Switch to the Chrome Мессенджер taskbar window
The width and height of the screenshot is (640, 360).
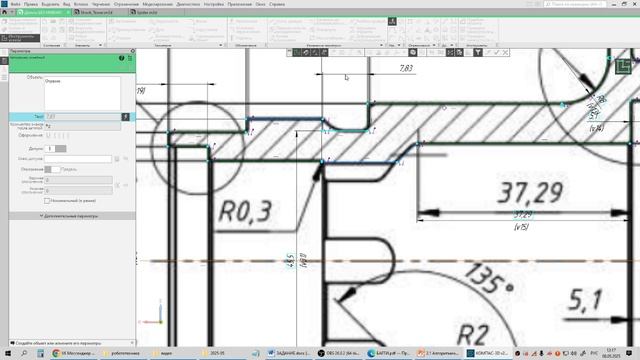click(73, 353)
